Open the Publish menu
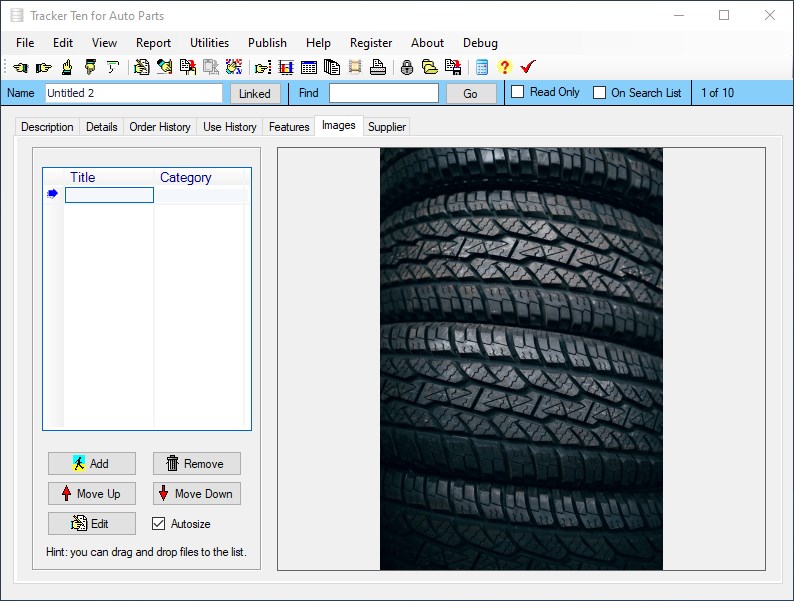The image size is (794, 601). pyautogui.click(x=267, y=43)
